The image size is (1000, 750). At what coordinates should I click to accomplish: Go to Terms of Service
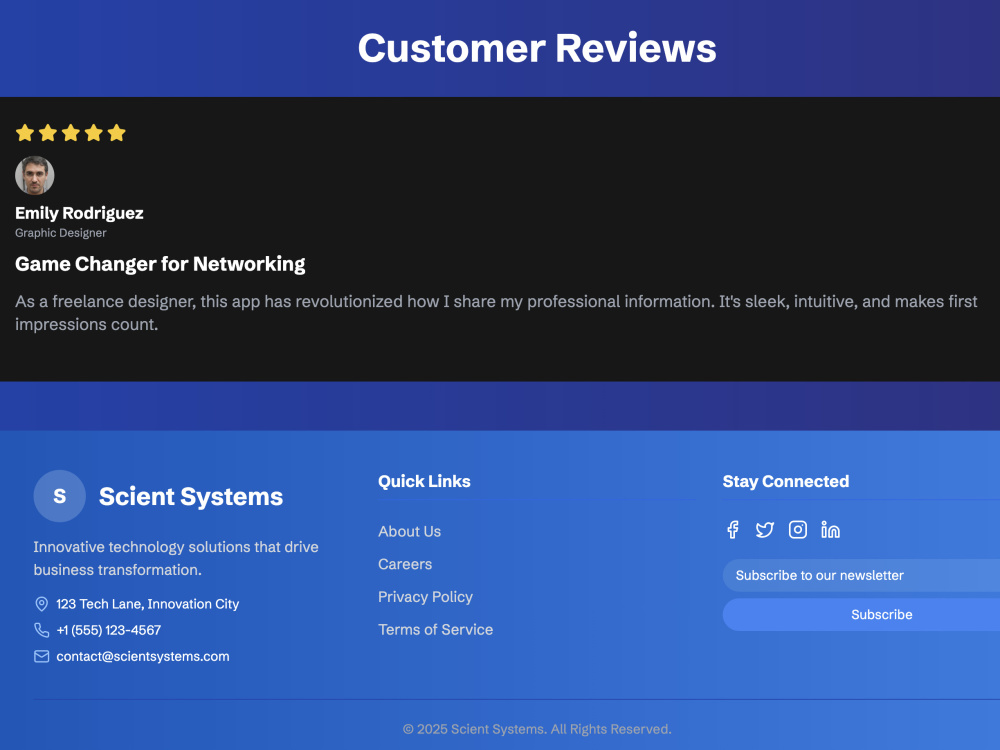pyautogui.click(x=436, y=629)
